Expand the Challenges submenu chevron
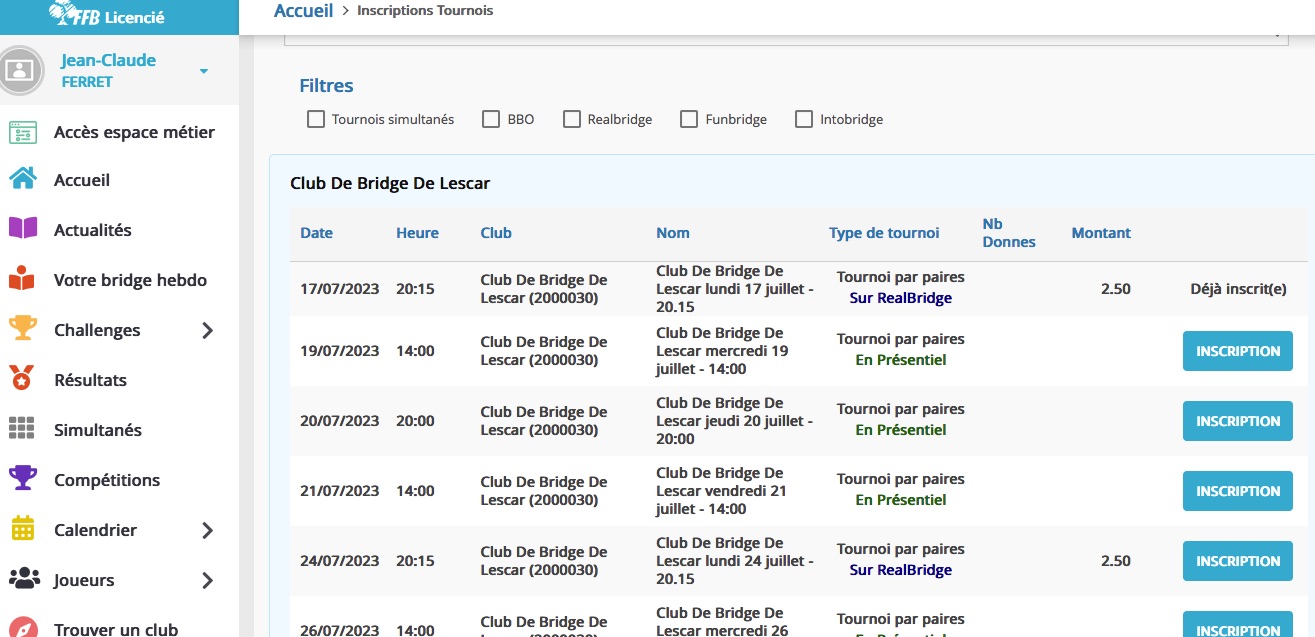 coord(207,330)
